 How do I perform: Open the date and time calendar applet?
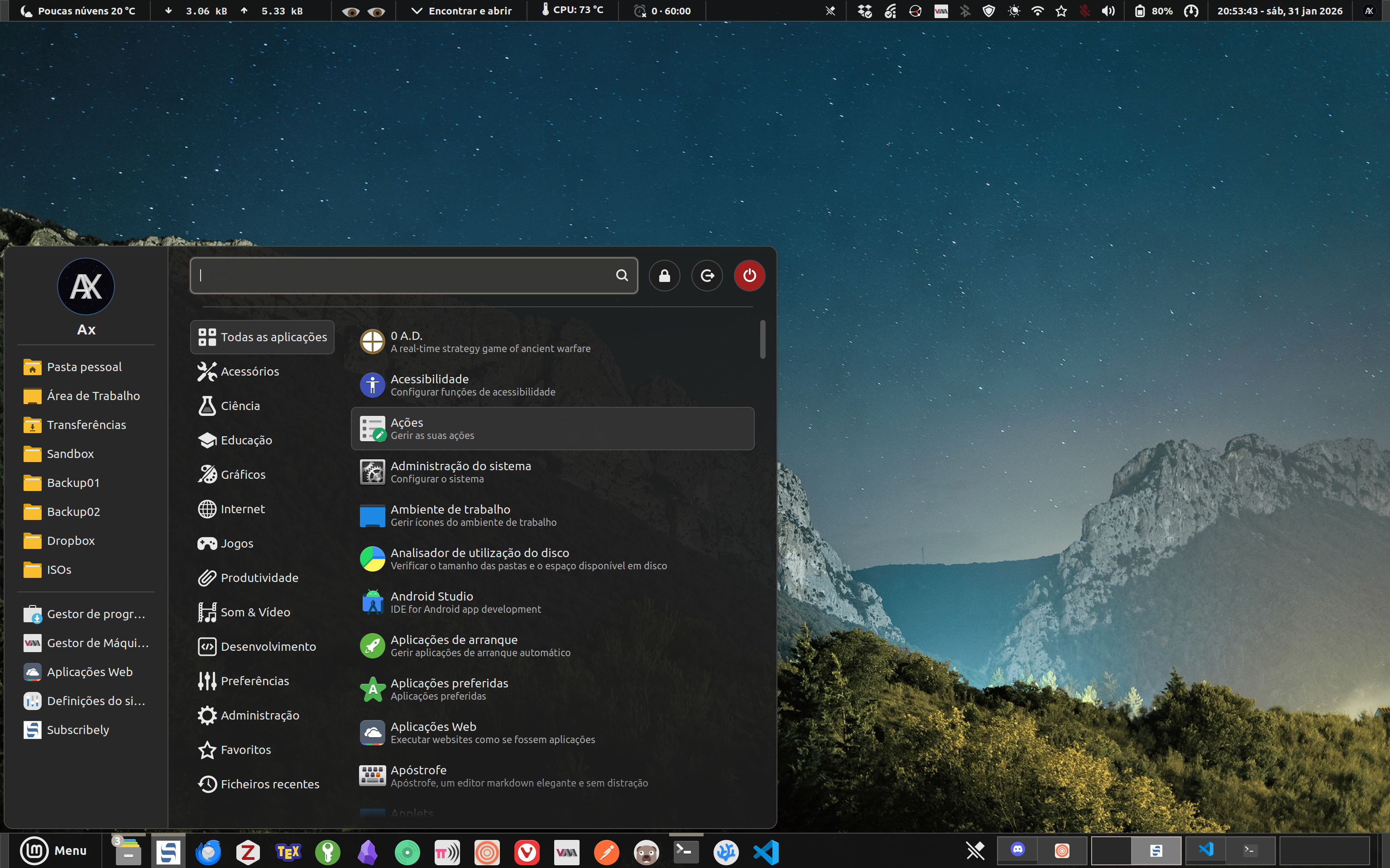click(x=1280, y=11)
